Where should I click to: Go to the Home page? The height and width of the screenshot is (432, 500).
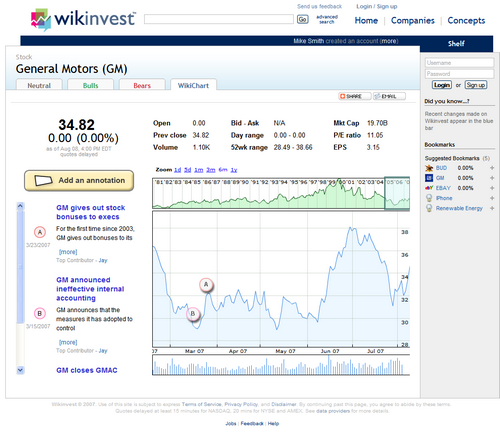[366, 21]
